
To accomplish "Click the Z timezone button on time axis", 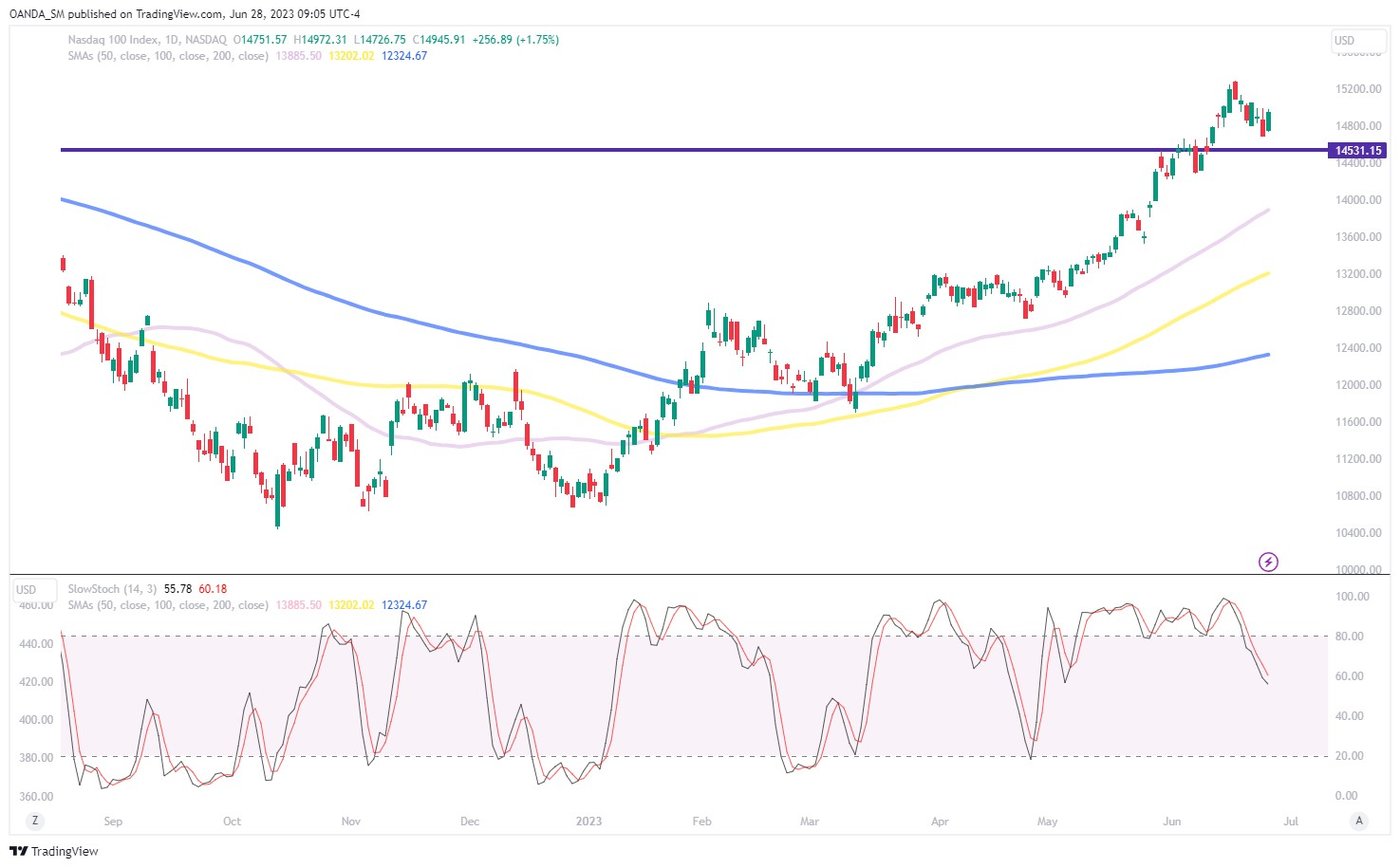I will [x=35, y=820].
